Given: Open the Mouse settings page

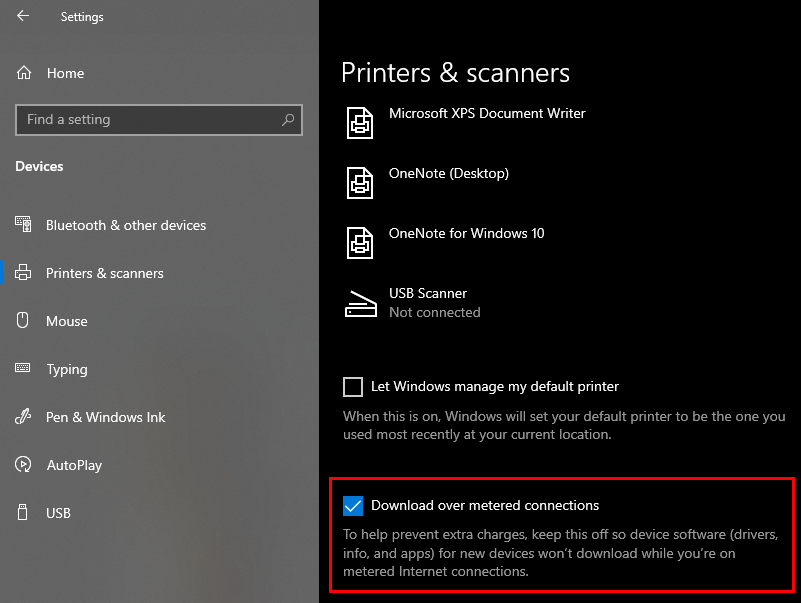Looking at the screenshot, I should 66,321.
